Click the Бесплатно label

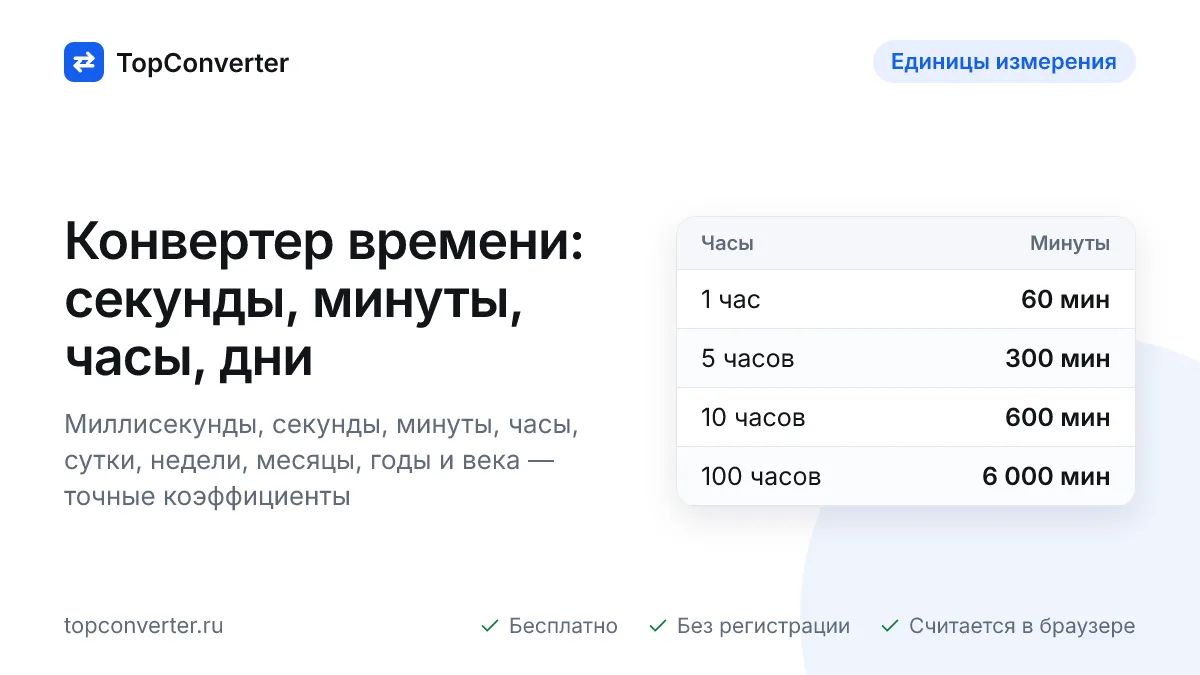click(x=563, y=626)
